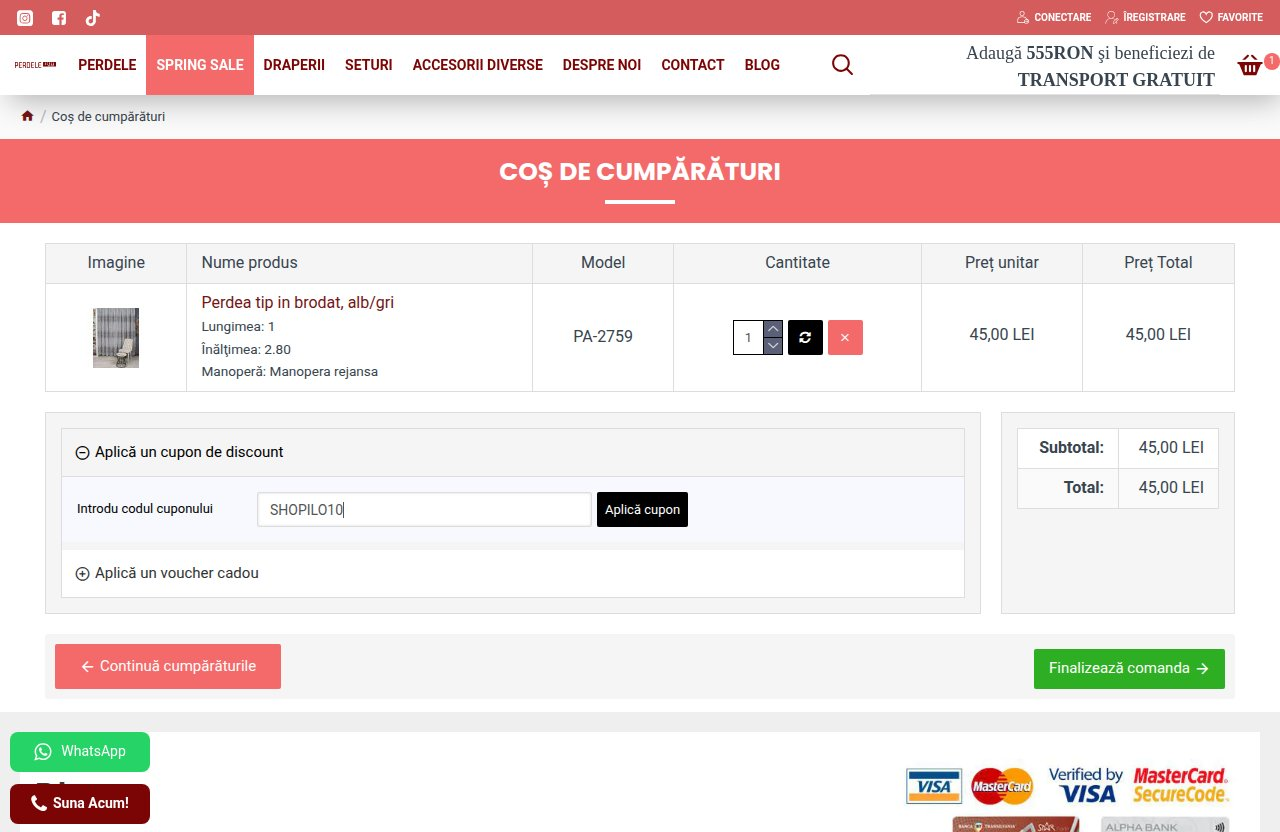1280x832 pixels.
Task: Click the 'TRANSPORT GRATUIT' banner text
Action: point(1116,80)
